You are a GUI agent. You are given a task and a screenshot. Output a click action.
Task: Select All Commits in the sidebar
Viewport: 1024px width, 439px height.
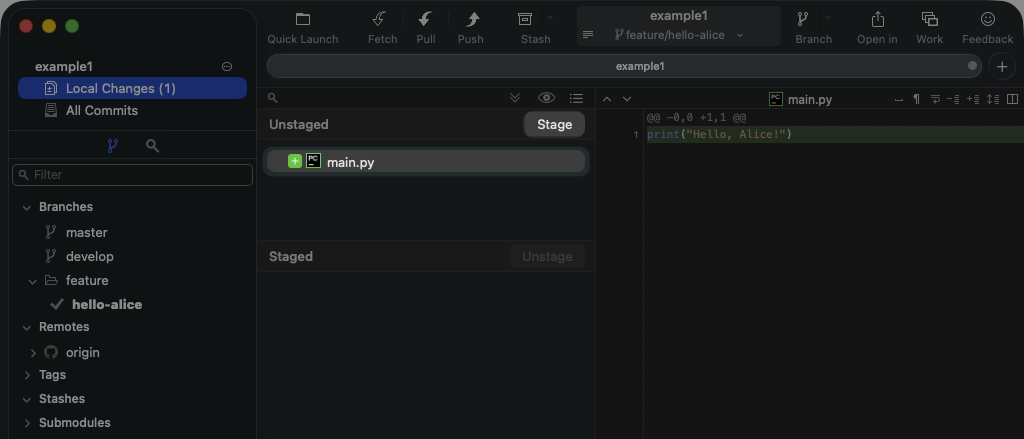[x=101, y=110]
